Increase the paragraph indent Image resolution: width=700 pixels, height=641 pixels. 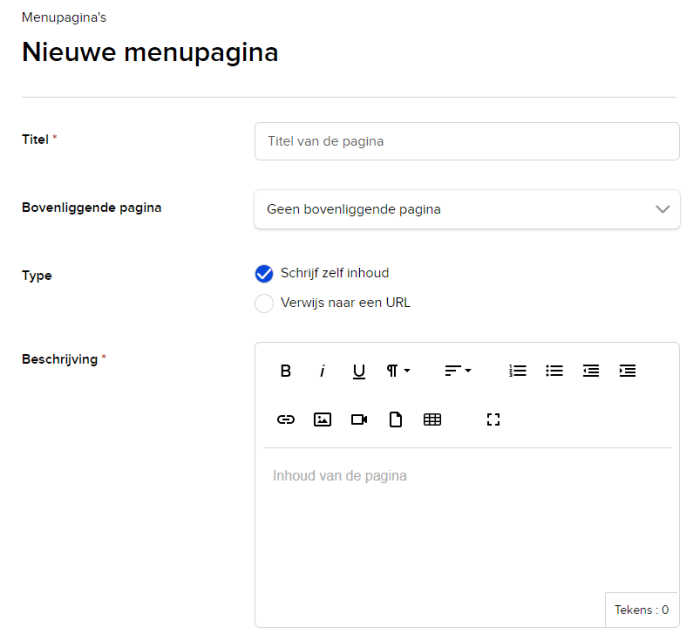coord(628,371)
